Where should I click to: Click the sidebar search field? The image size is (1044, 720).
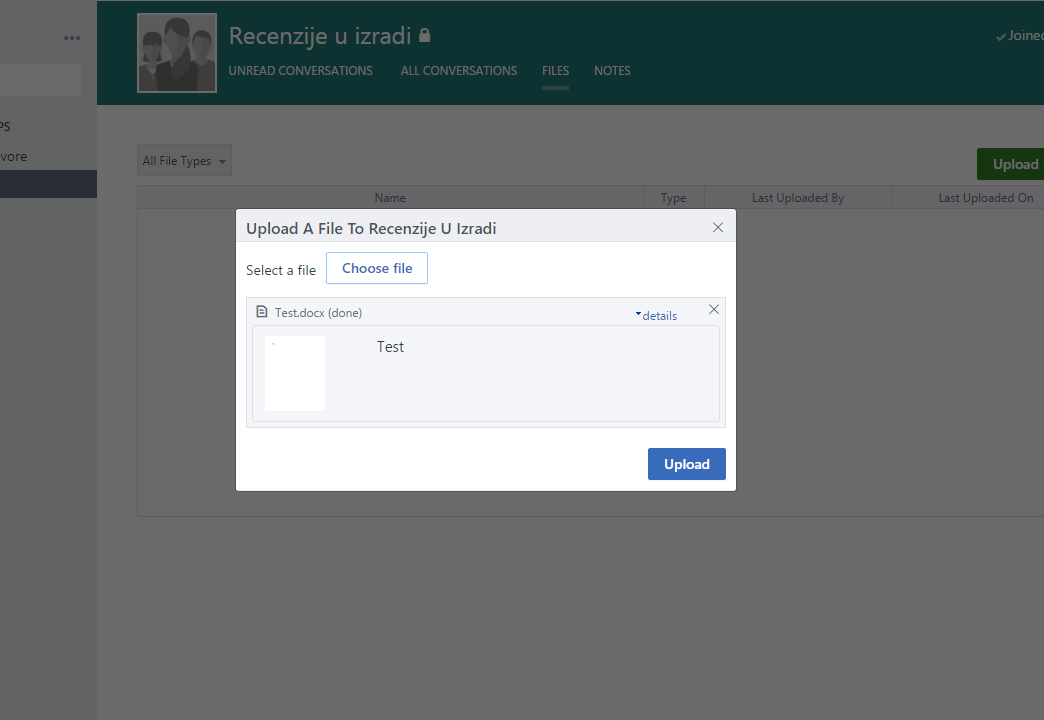(x=40, y=80)
